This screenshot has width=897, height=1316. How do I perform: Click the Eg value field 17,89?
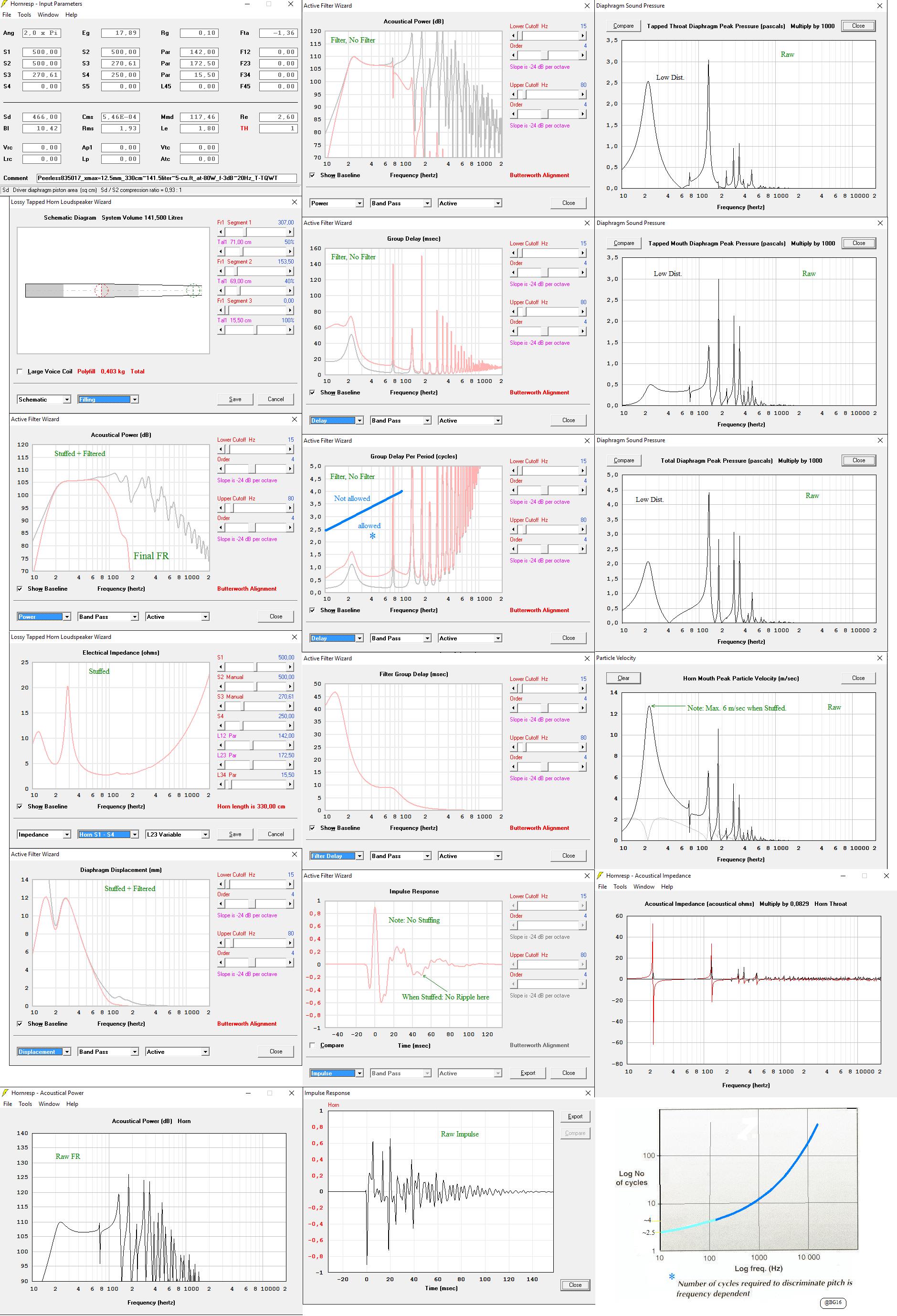[120, 33]
